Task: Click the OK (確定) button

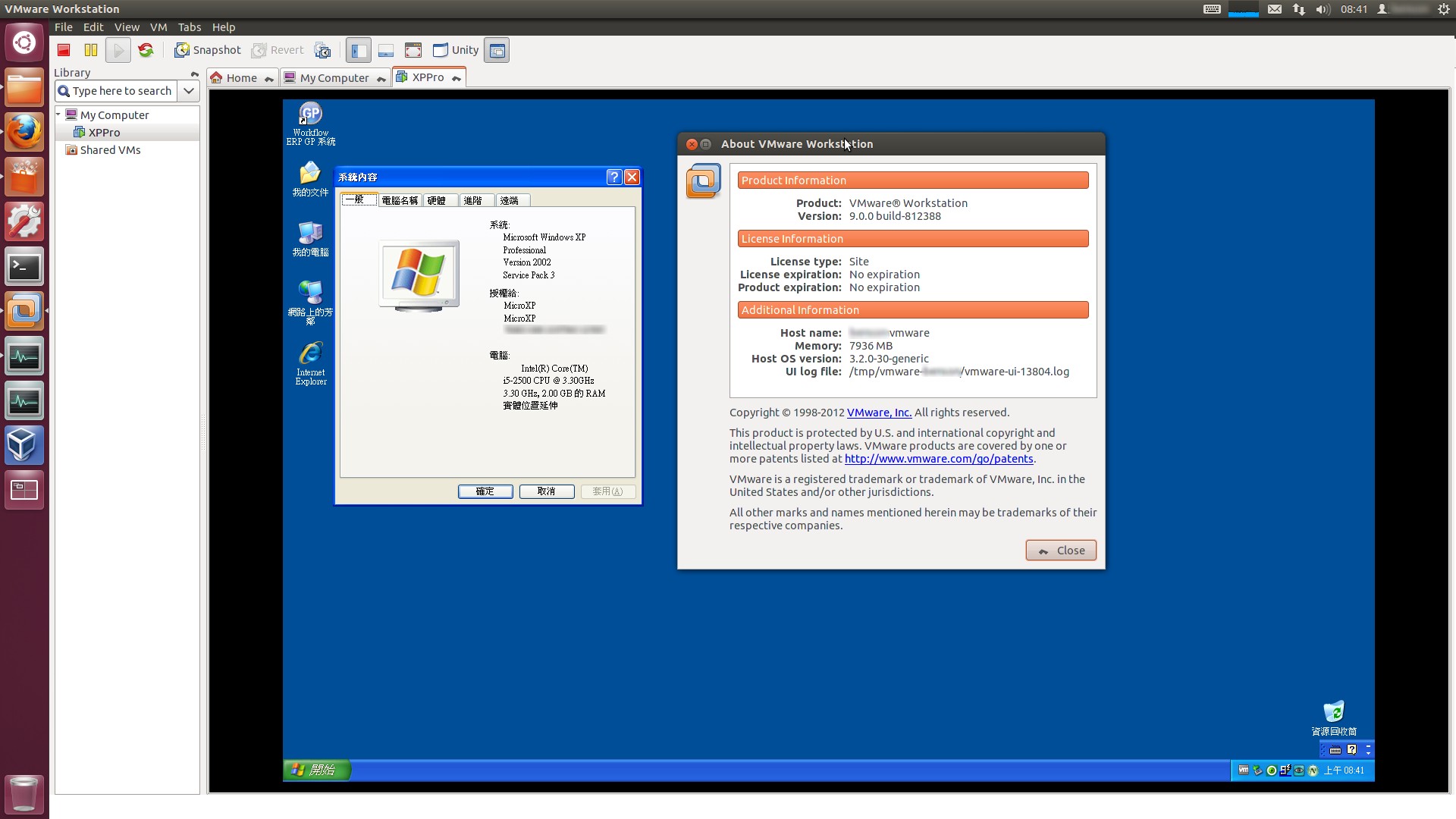Action: (x=485, y=491)
